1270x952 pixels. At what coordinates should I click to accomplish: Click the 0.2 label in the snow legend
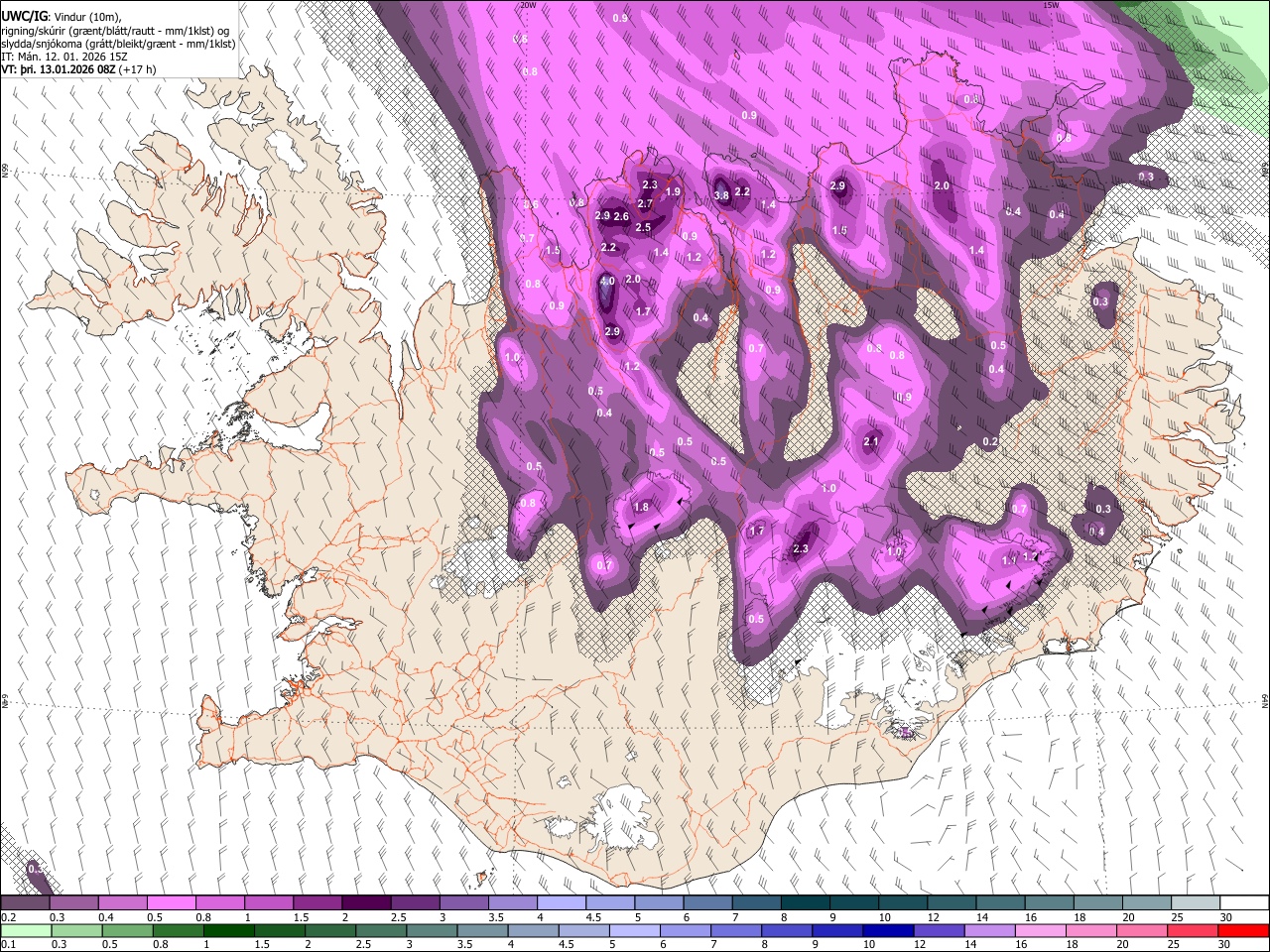pos(8,917)
